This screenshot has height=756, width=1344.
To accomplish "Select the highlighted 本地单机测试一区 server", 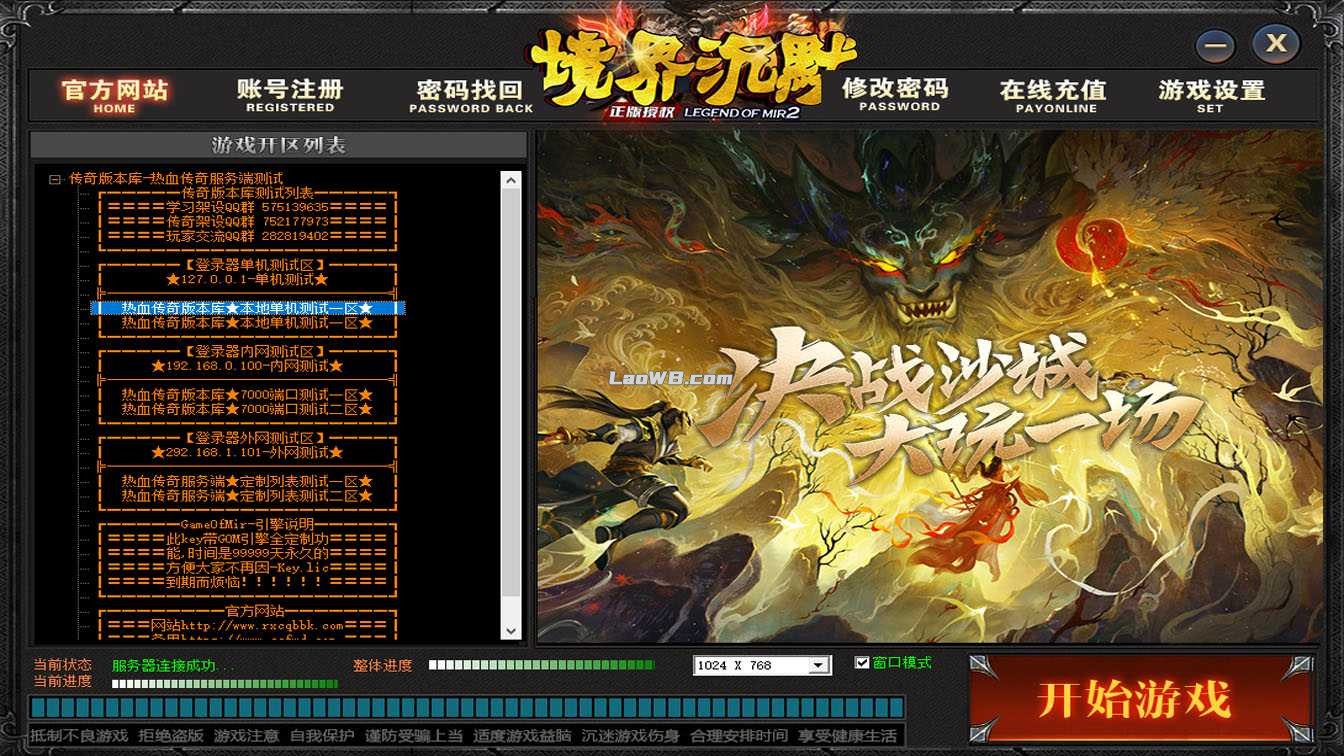I will tap(247, 309).
